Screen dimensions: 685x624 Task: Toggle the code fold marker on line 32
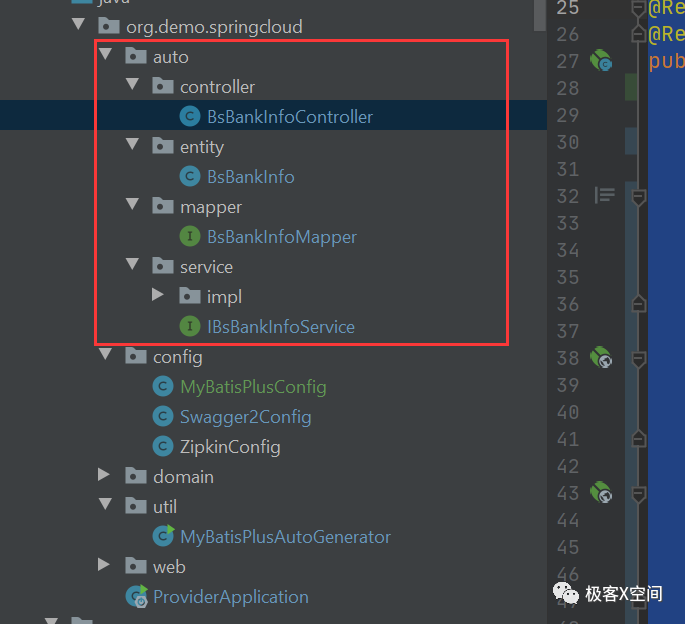pos(639,198)
